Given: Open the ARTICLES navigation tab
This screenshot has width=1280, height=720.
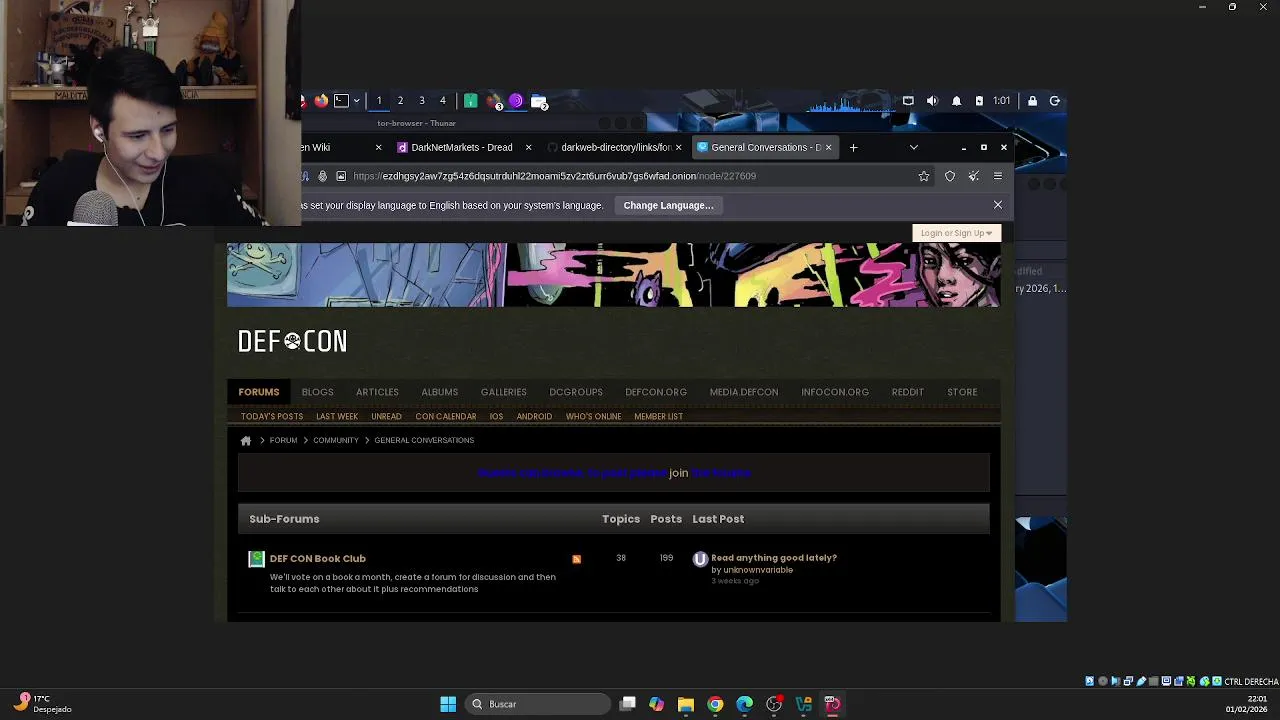Looking at the screenshot, I should tap(377, 392).
